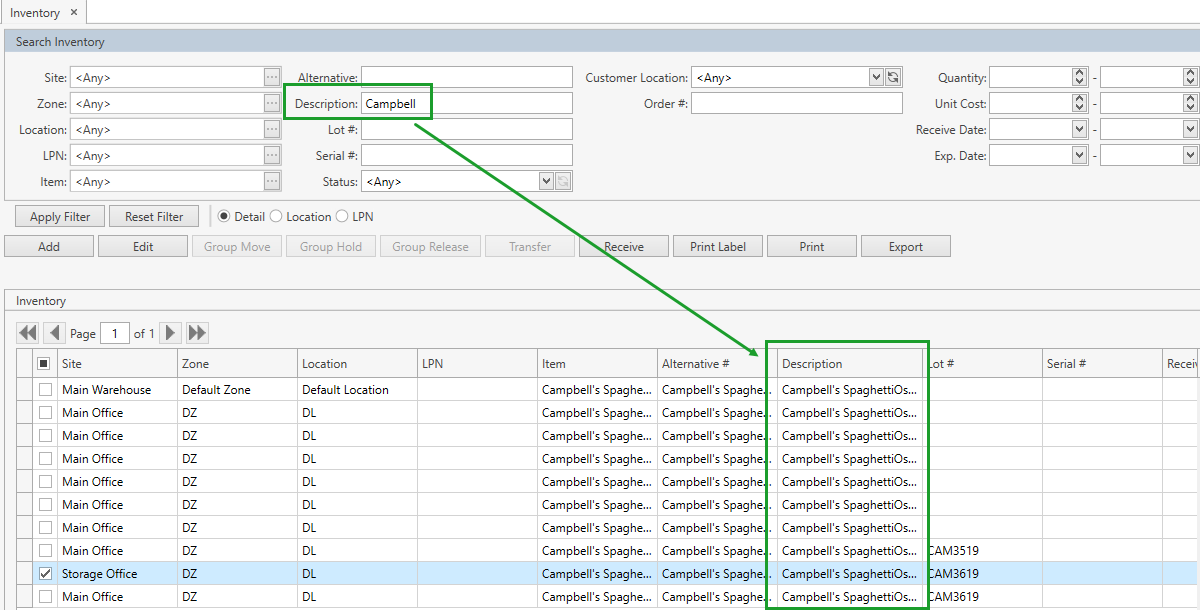
Task: Refresh the Customer Location list
Action: [x=891, y=77]
